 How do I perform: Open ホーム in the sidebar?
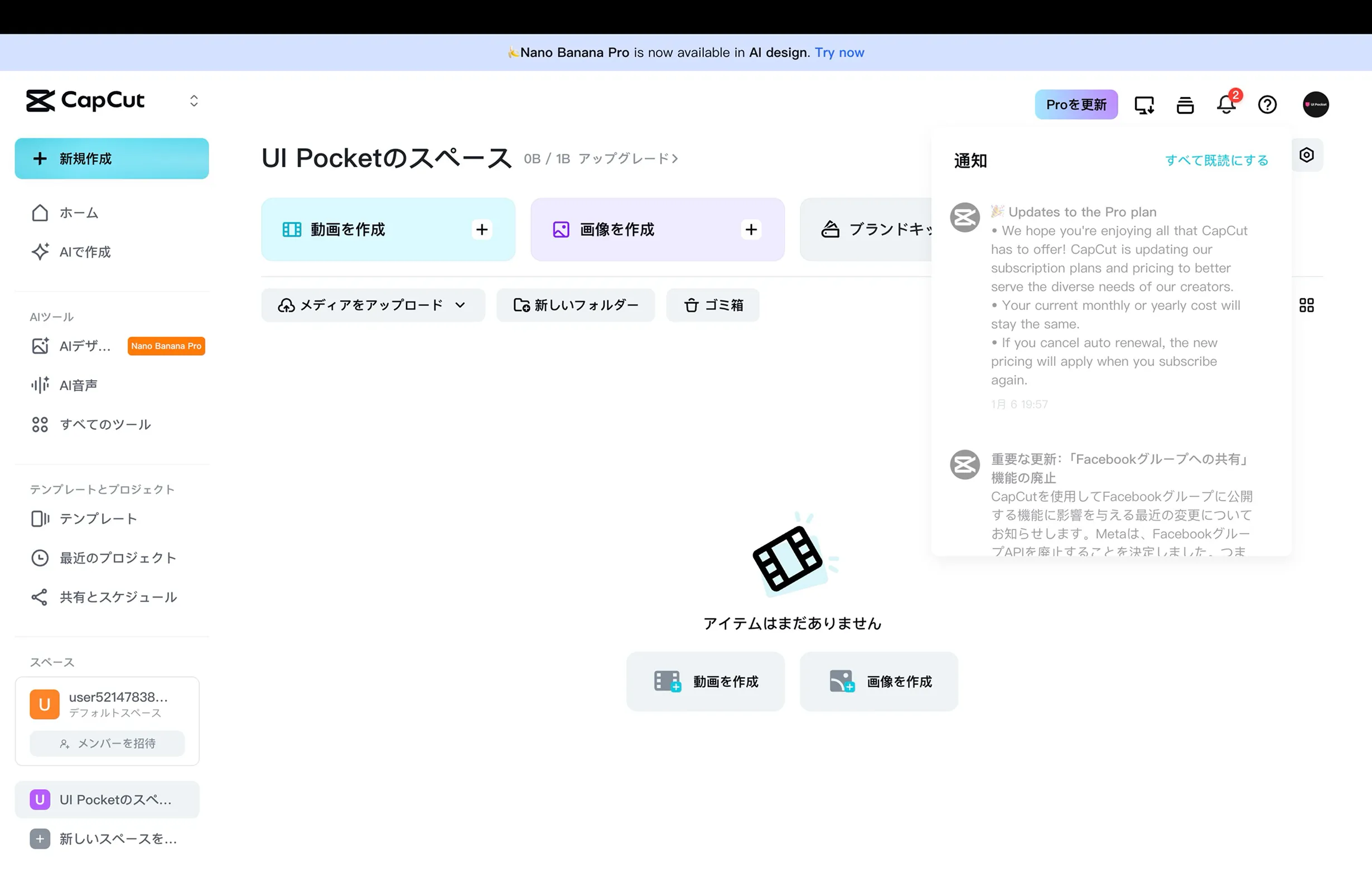112,212
